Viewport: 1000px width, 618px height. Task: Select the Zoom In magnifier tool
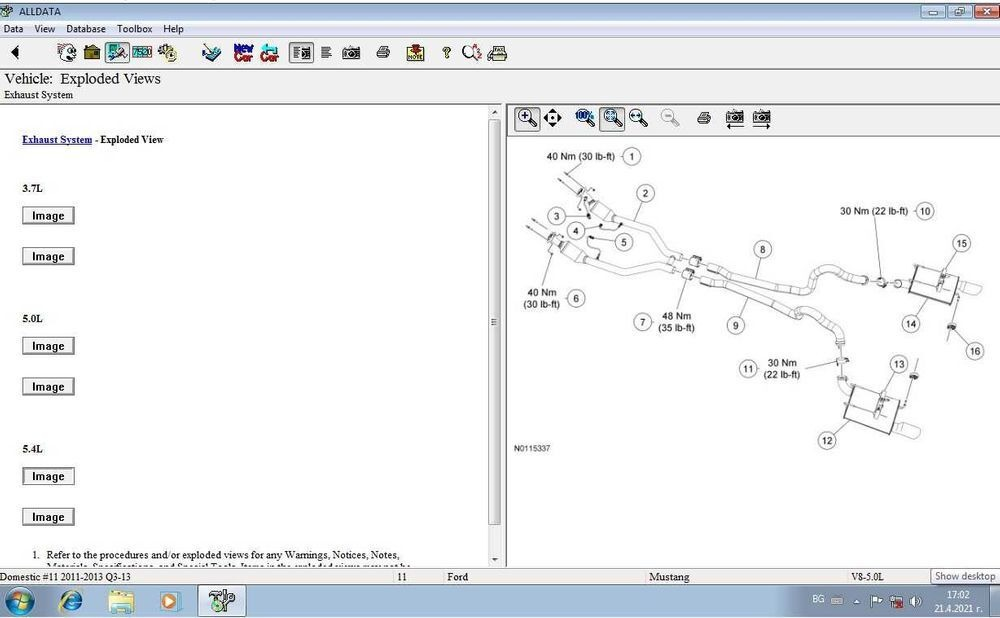527,118
